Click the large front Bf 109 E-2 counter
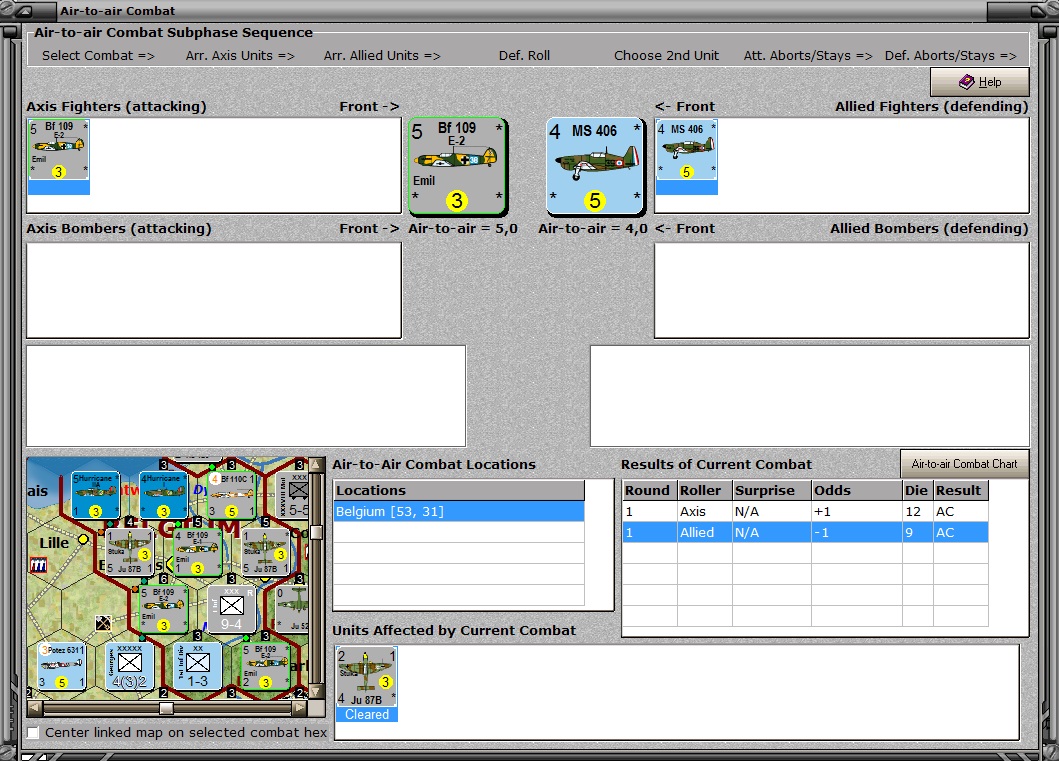This screenshot has height=761, width=1059. tap(457, 166)
